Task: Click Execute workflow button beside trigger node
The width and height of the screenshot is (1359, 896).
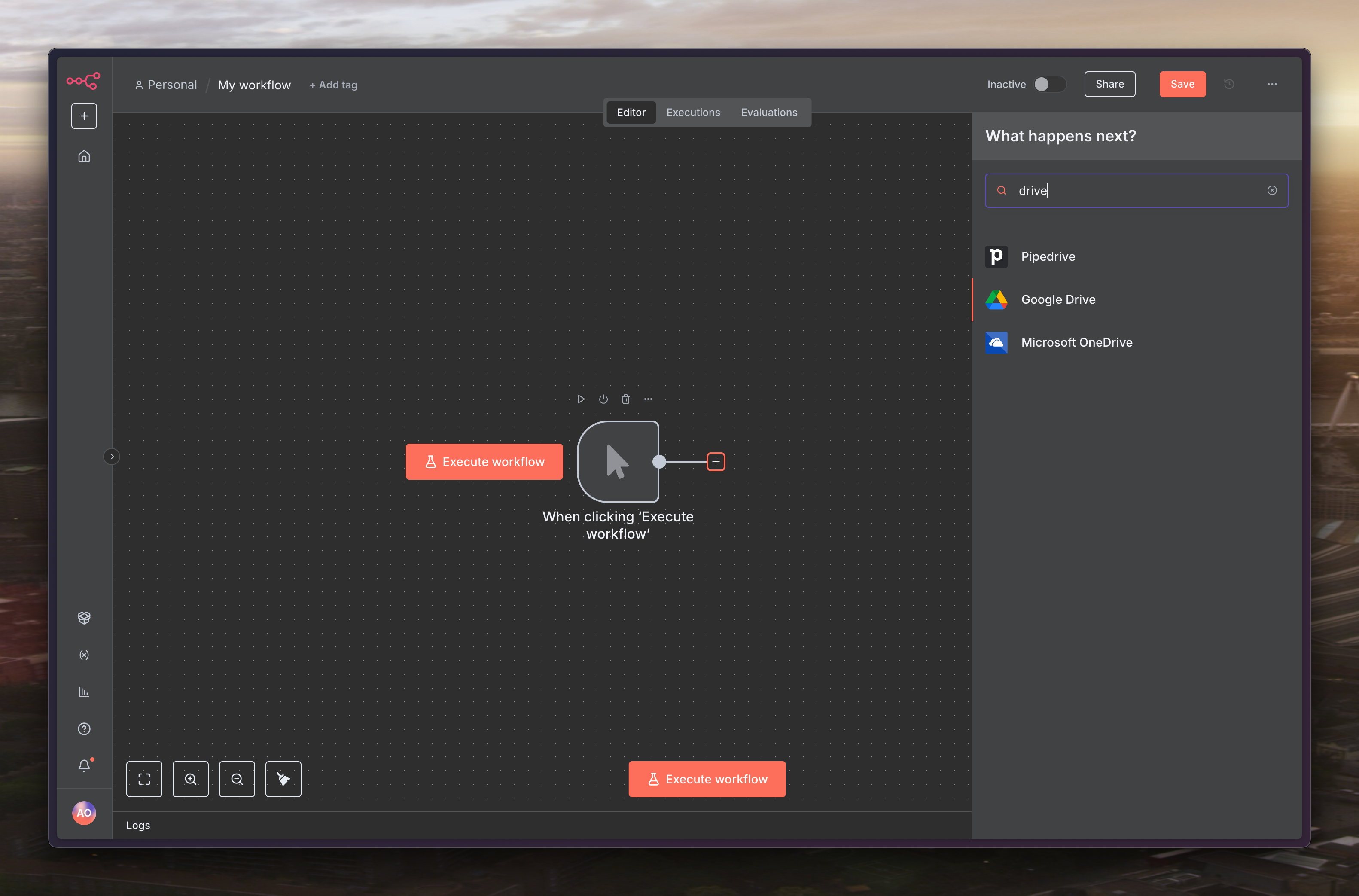Action: 484,462
